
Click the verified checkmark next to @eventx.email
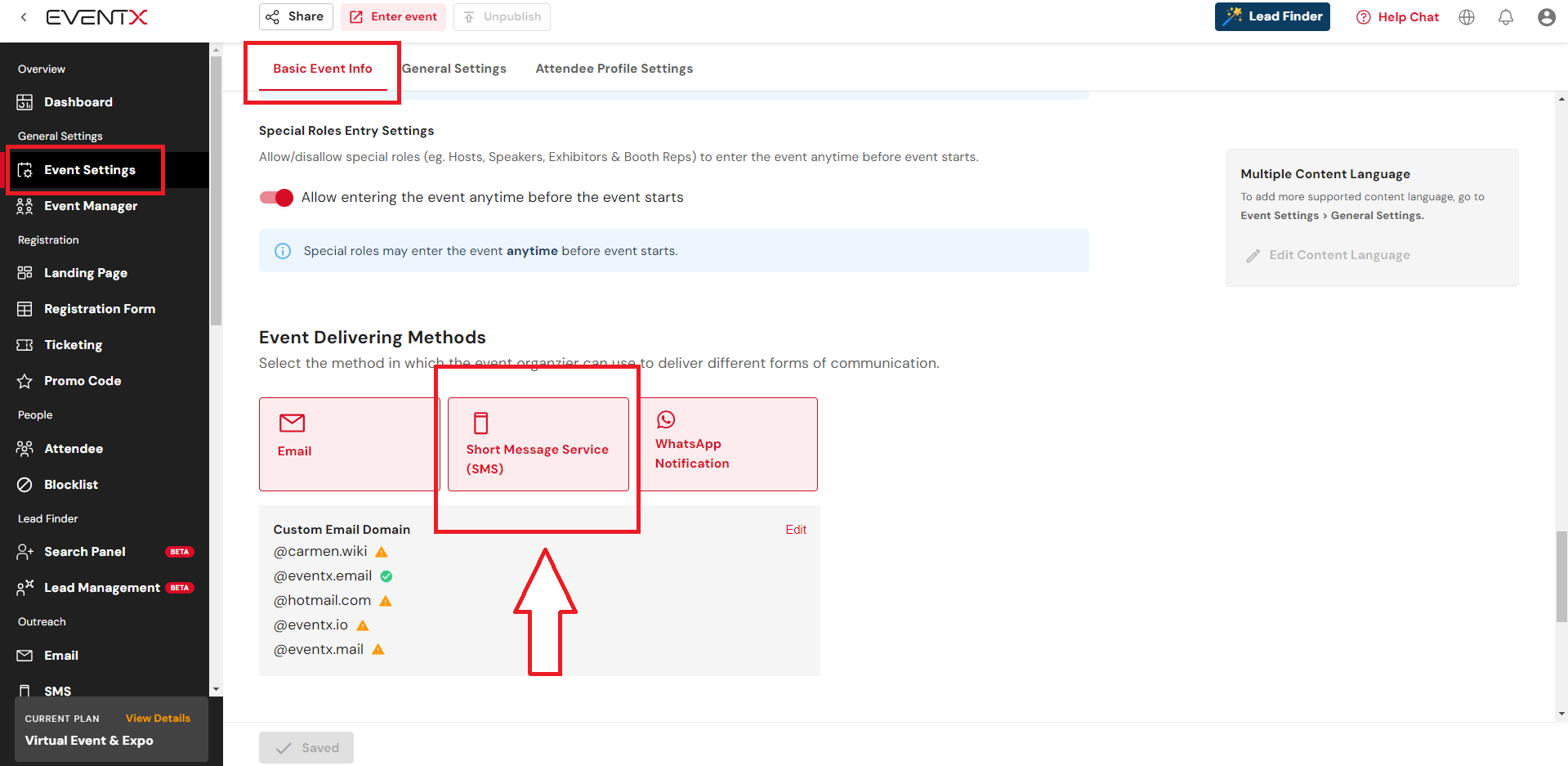click(386, 576)
